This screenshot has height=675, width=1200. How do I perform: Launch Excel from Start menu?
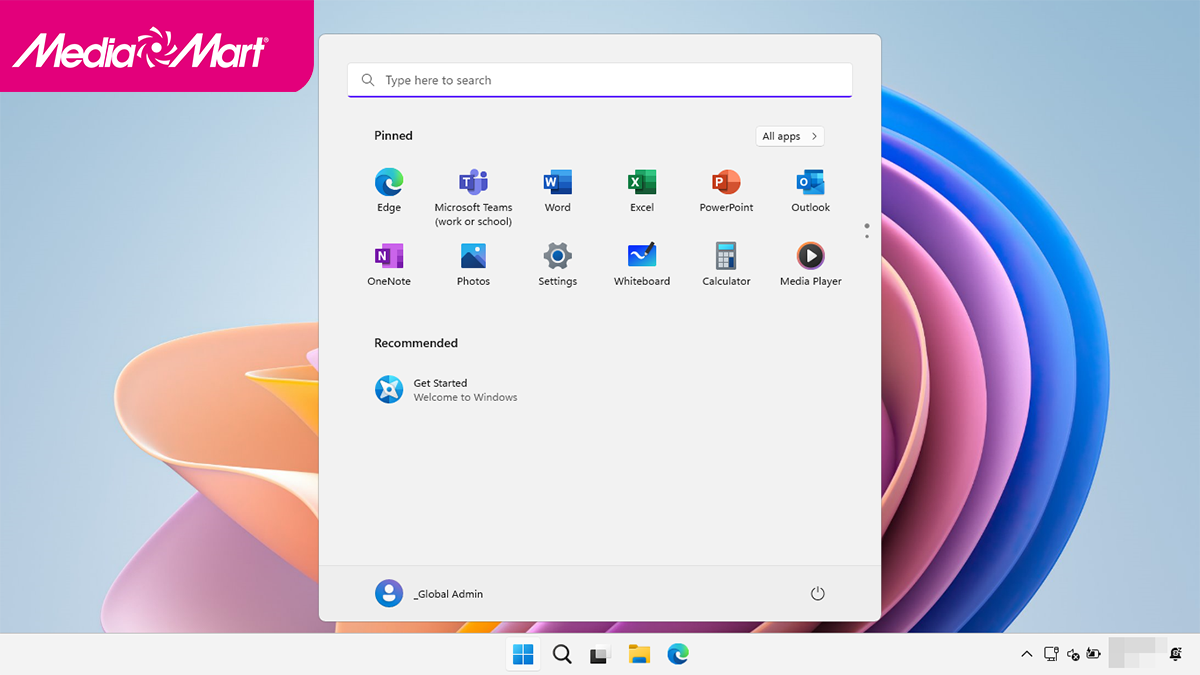tap(641, 183)
